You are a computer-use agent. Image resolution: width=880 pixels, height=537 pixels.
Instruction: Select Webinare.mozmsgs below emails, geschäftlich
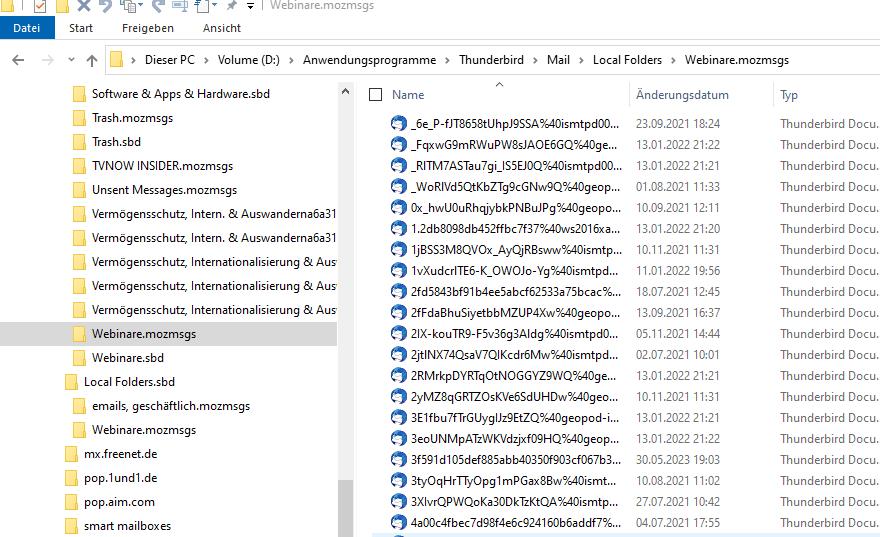click(x=144, y=430)
